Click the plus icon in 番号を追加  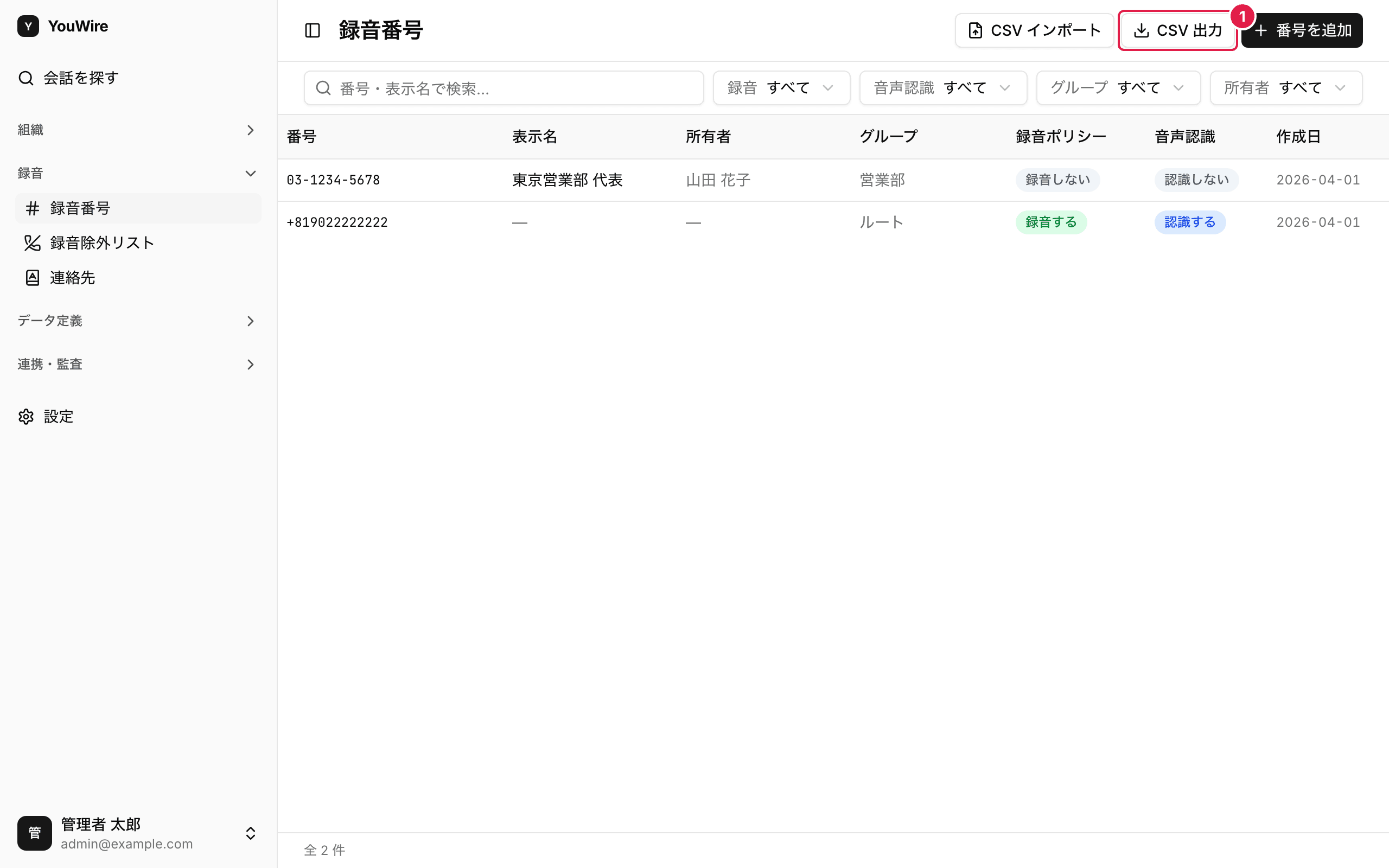pos(1261,30)
